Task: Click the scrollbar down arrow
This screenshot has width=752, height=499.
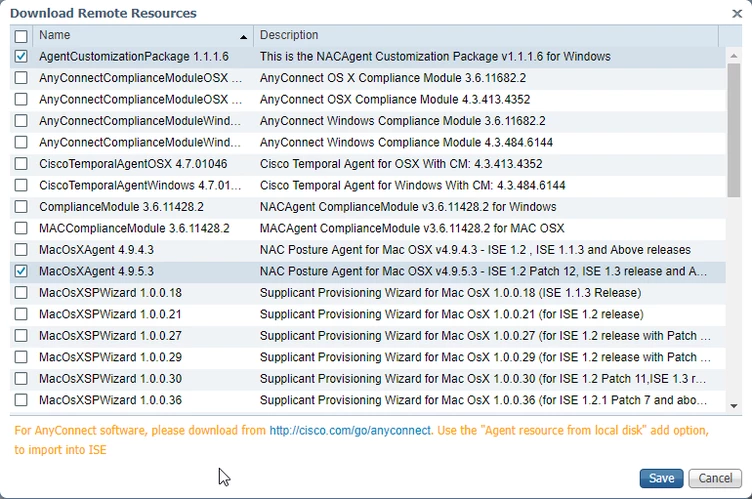Action: click(734, 406)
